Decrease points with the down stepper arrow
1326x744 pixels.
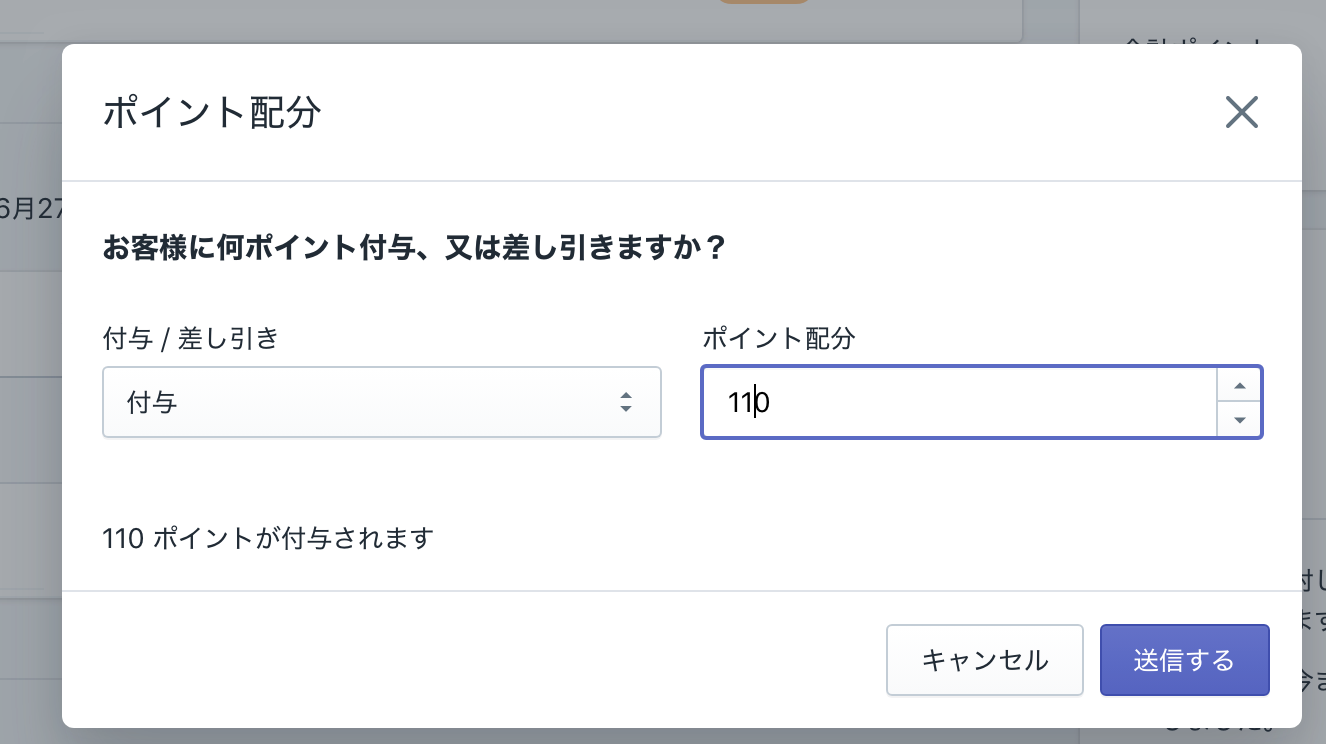(1240, 420)
